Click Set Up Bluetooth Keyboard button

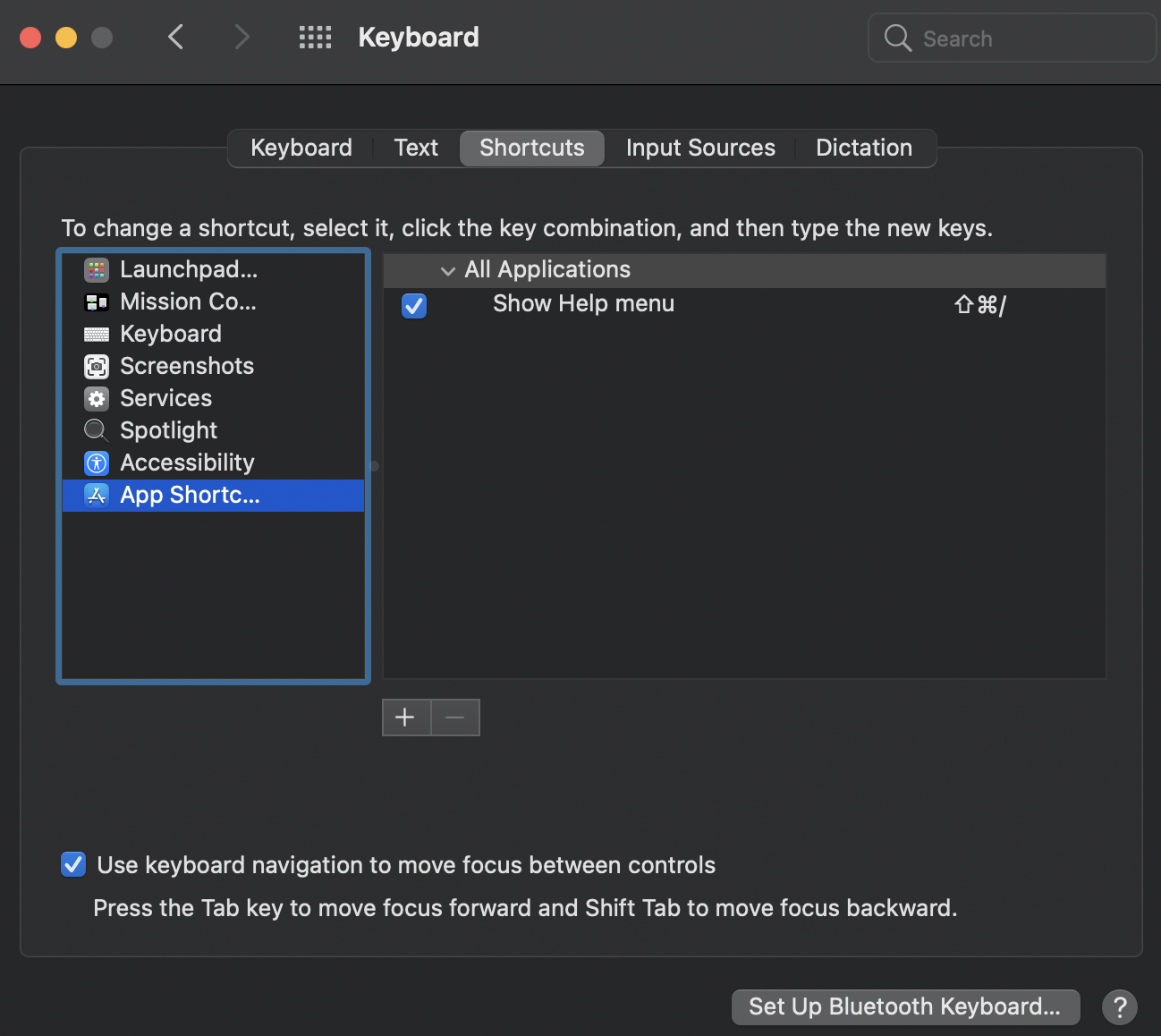click(905, 1006)
